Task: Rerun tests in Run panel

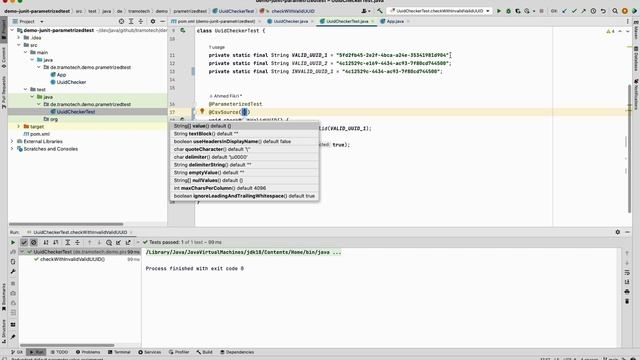Action: (x=13, y=242)
